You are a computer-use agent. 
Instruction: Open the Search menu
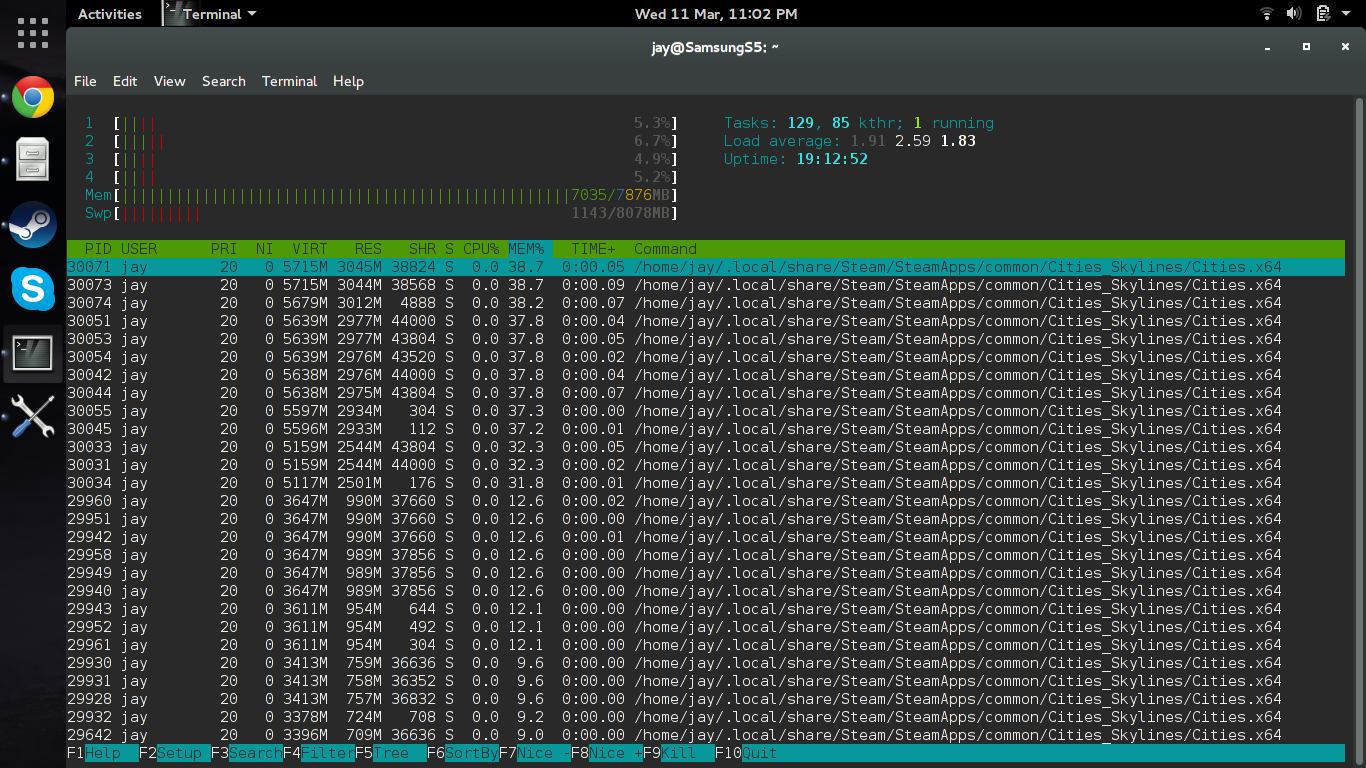point(224,81)
